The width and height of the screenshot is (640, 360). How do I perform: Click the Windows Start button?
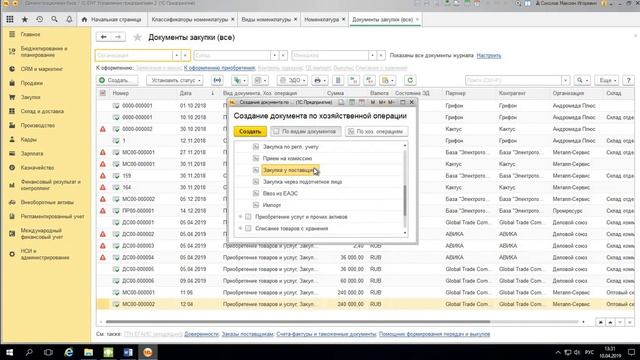(9, 352)
